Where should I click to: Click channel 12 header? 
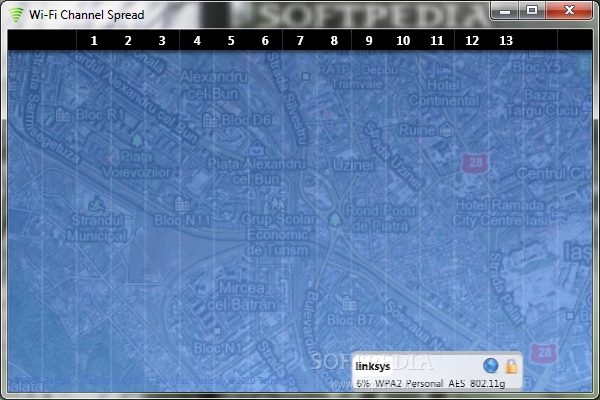click(472, 41)
